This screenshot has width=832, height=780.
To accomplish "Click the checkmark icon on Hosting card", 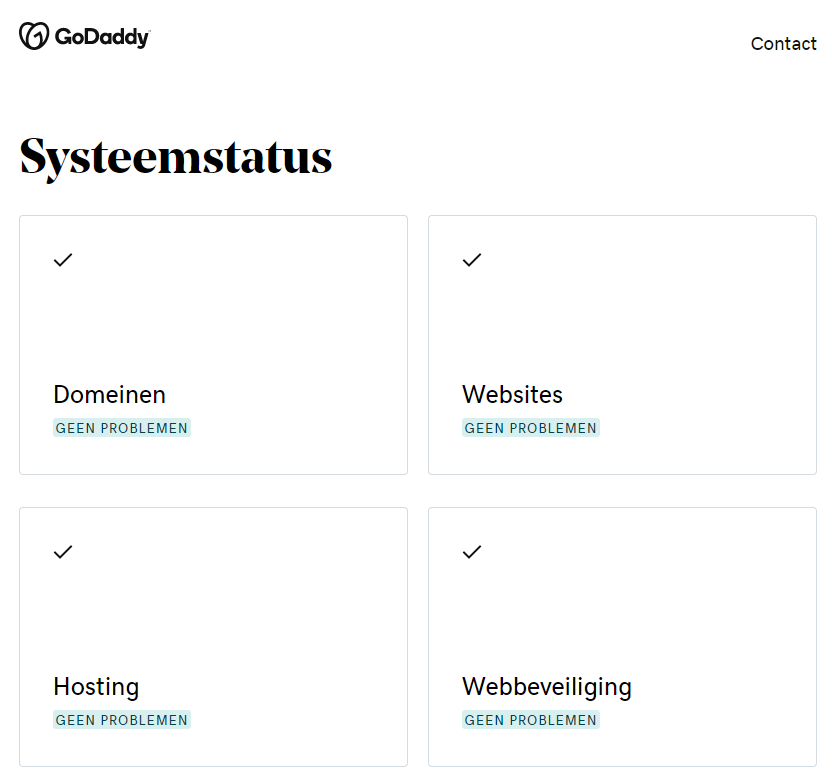I will 62,552.
